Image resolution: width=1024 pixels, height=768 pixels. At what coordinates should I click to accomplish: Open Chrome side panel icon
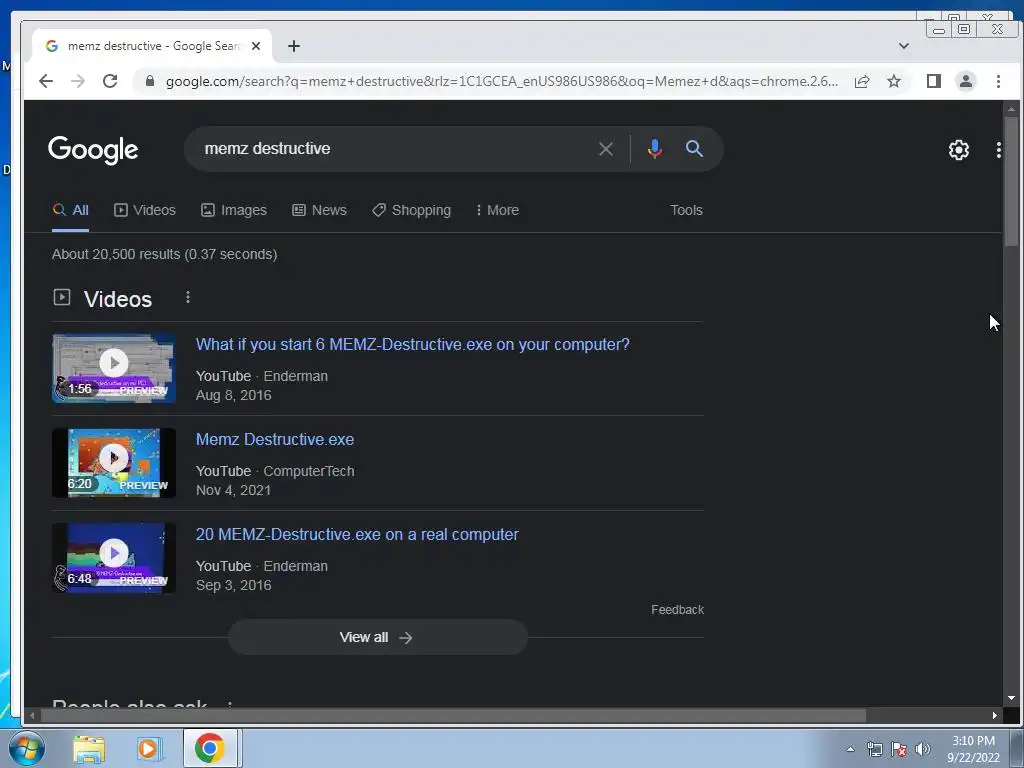pyautogui.click(x=934, y=81)
